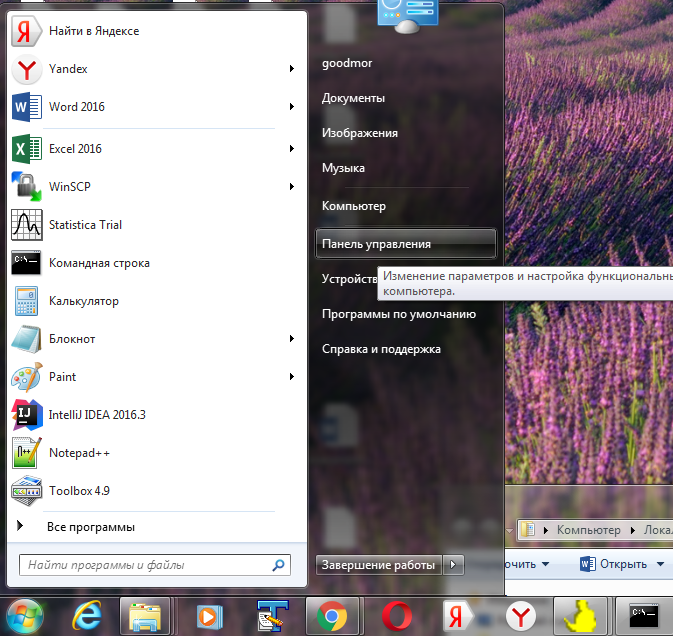Image resolution: width=673 pixels, height=636 pixels.
Task: Show Все программы list
Action: [x=90, y=526]
